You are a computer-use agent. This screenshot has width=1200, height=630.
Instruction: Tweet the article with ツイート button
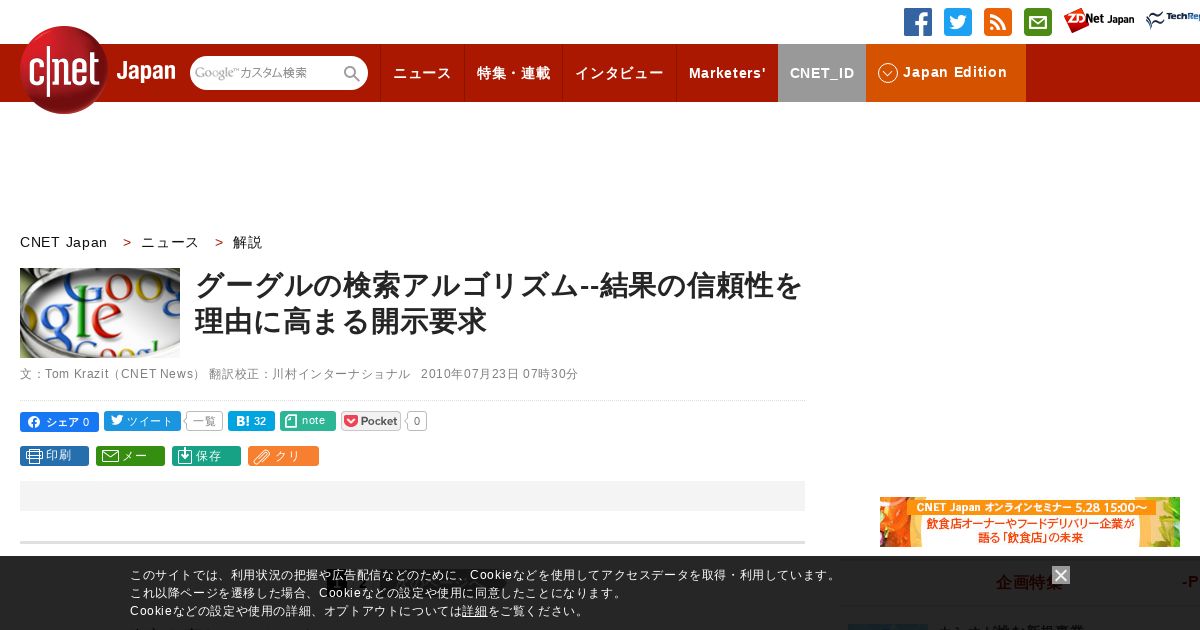(x=142, y=421)
